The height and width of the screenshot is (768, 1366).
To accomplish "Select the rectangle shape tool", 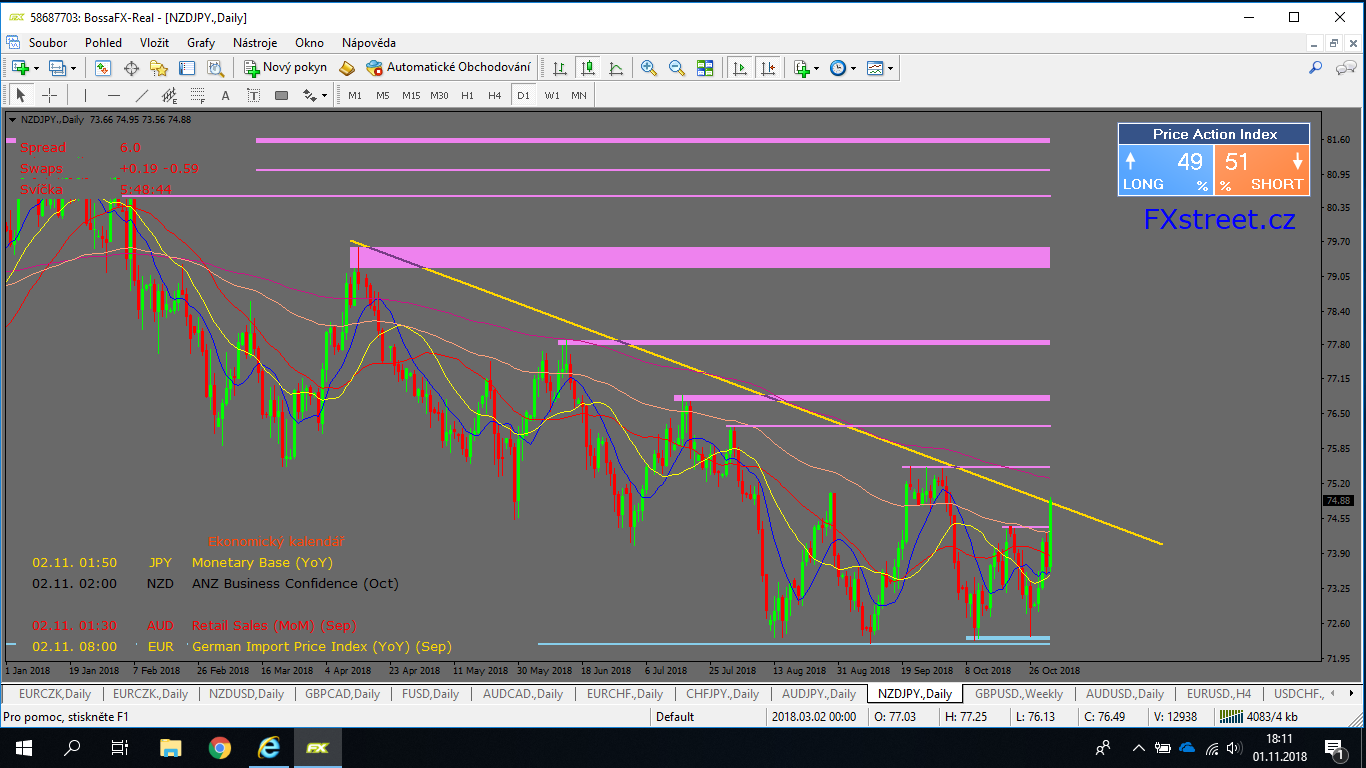I will 282,95.
